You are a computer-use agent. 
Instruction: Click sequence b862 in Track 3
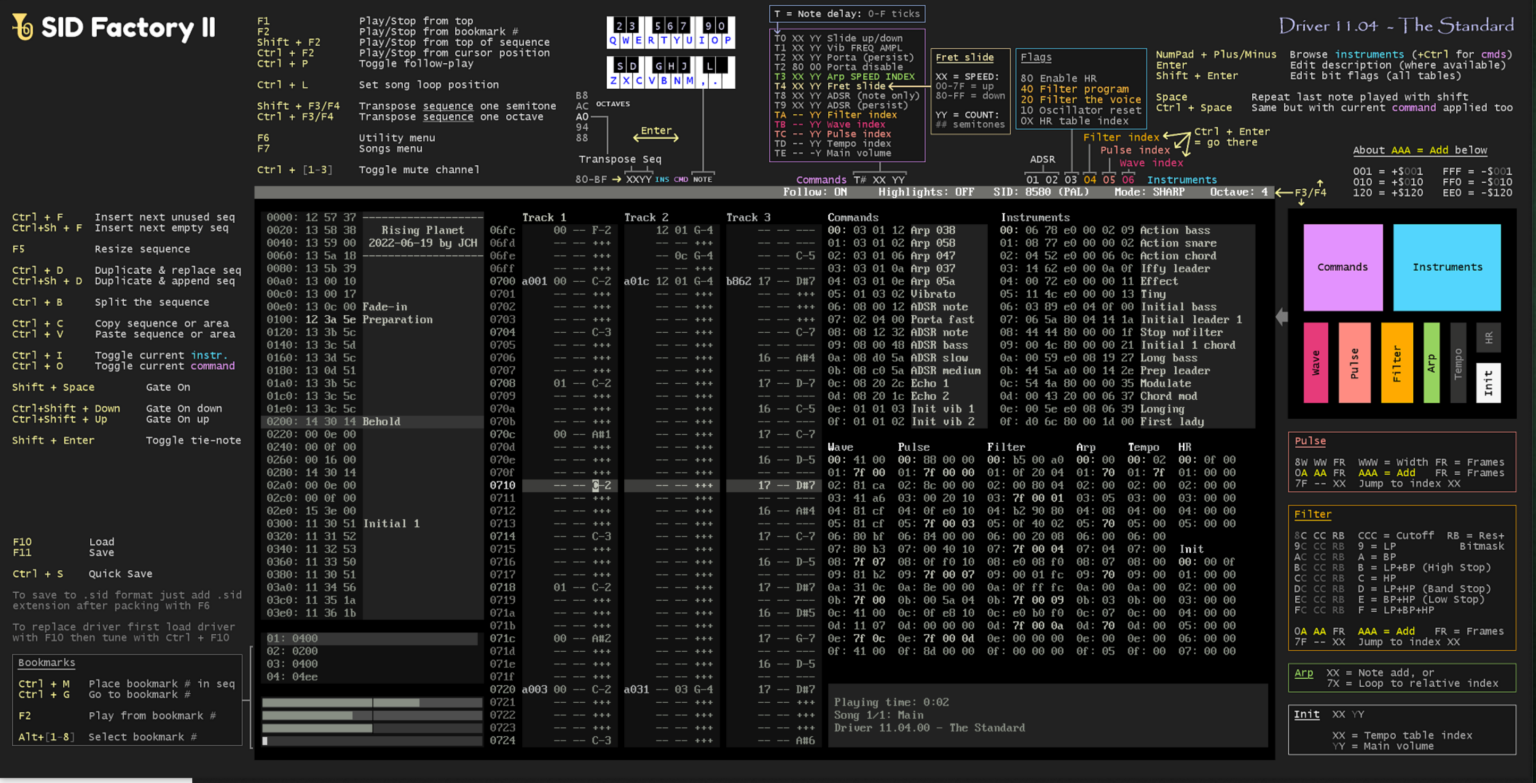pyautogui.click(x=739, y=282)
